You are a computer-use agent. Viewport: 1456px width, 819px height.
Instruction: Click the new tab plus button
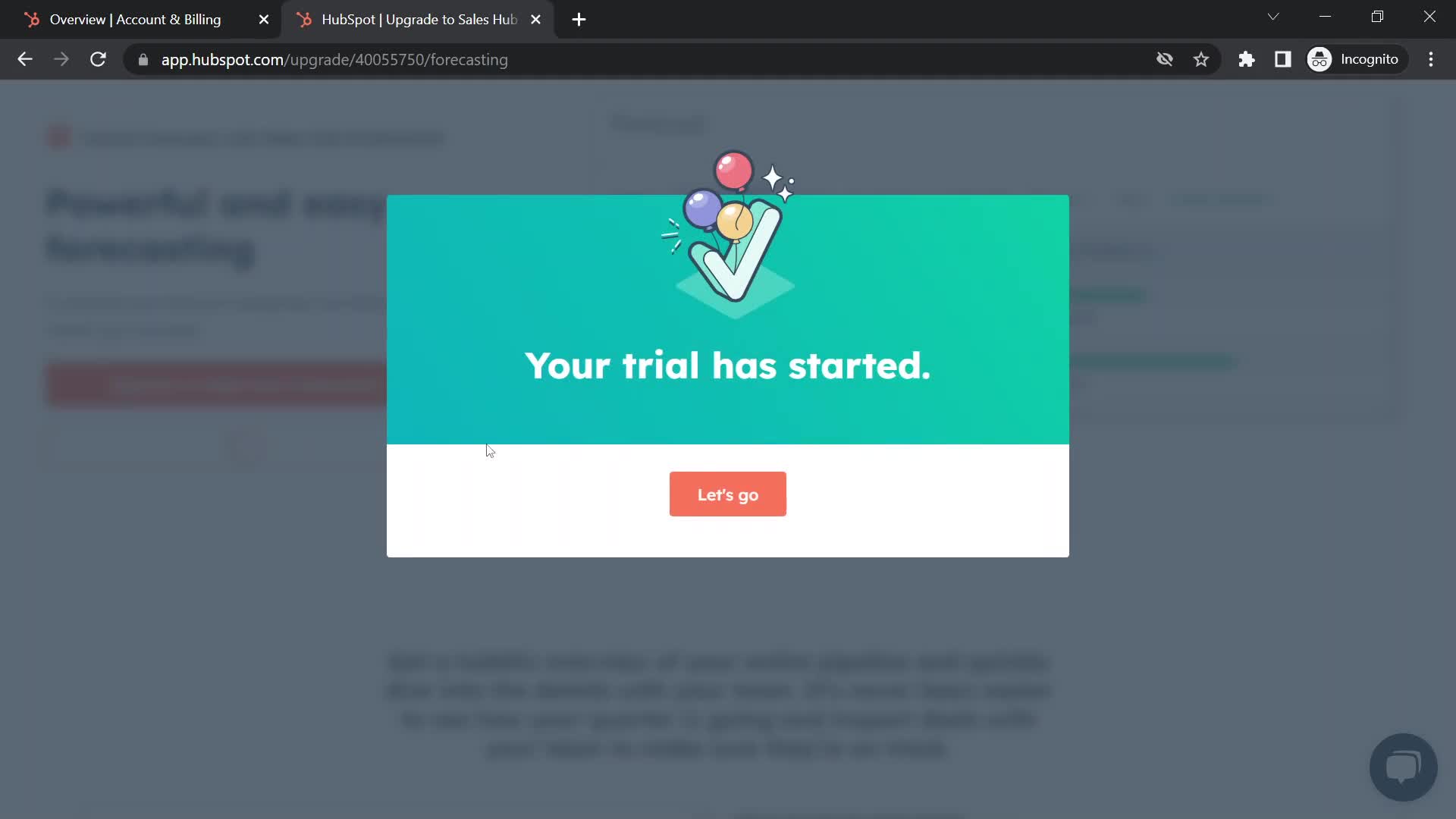[577, 19]
